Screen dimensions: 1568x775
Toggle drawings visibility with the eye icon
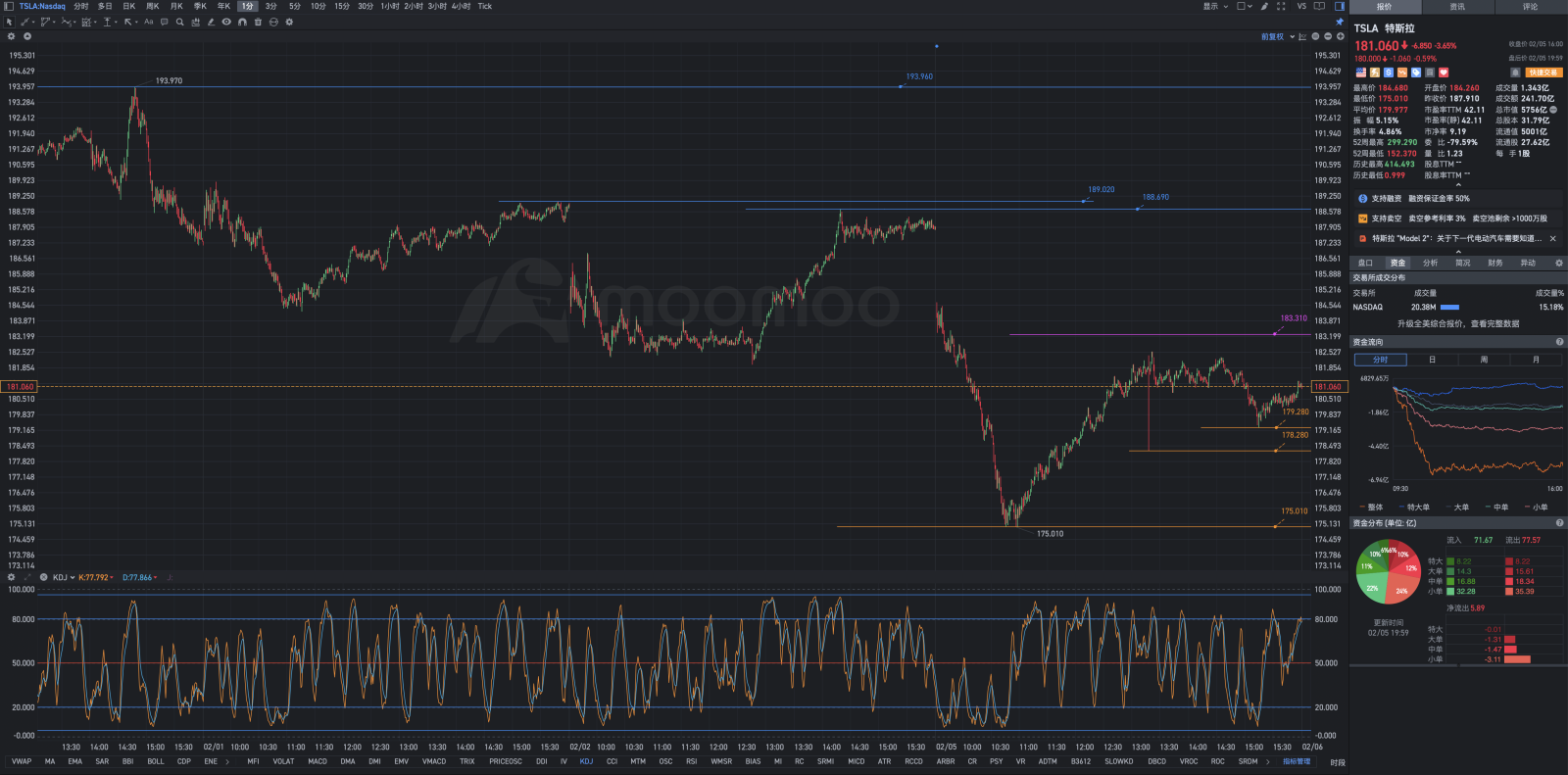[x=226, y=22]
